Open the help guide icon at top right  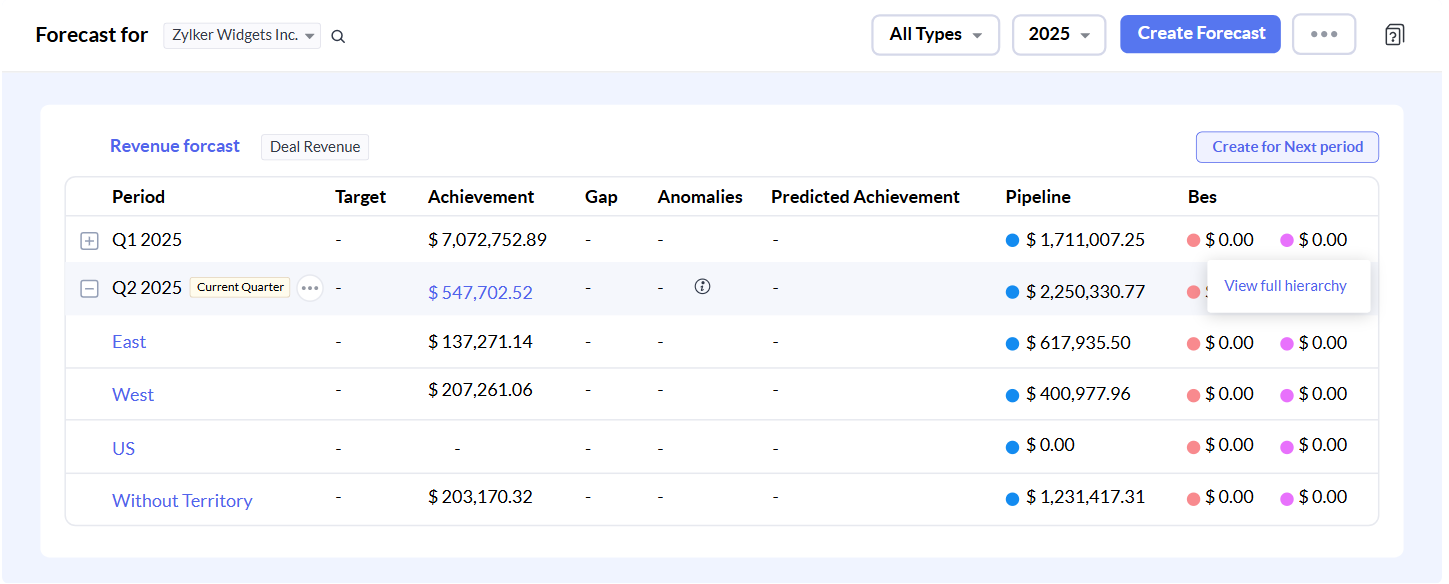pyautogui.click(x=1394, y=35)
